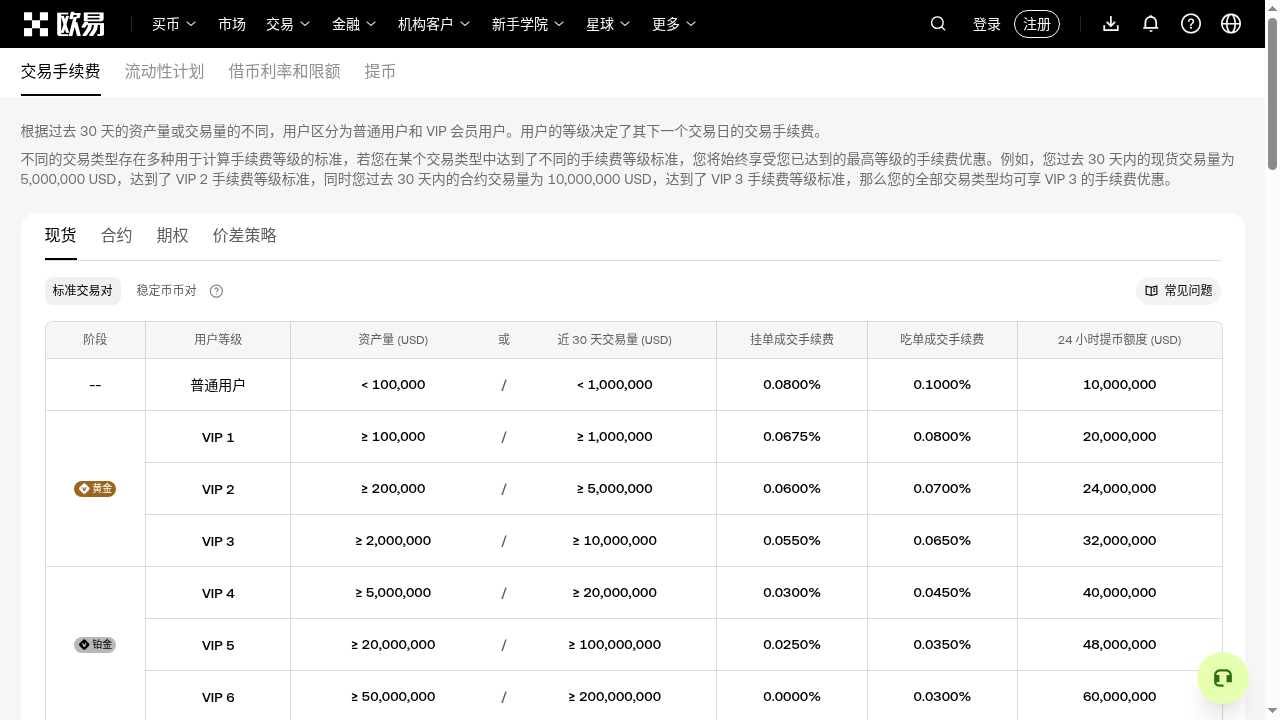The height and width of the screenshot is (720, 1280).
Task: Open the search magnifier icon
Action: coord(938,24)
